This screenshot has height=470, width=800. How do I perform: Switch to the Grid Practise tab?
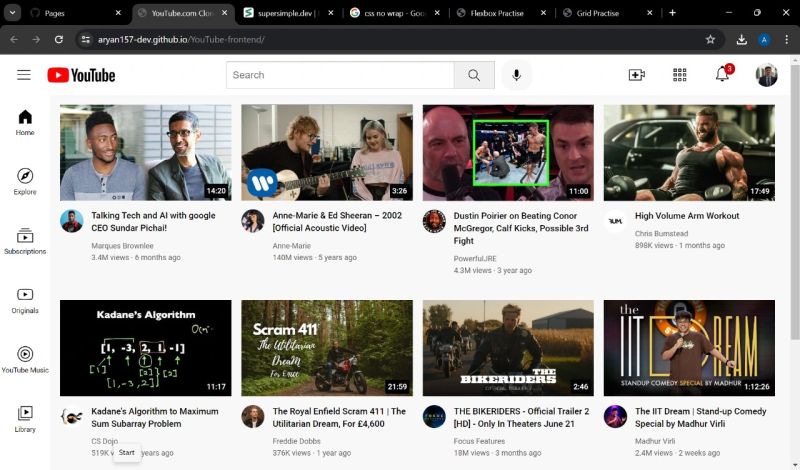coord(598,13)
